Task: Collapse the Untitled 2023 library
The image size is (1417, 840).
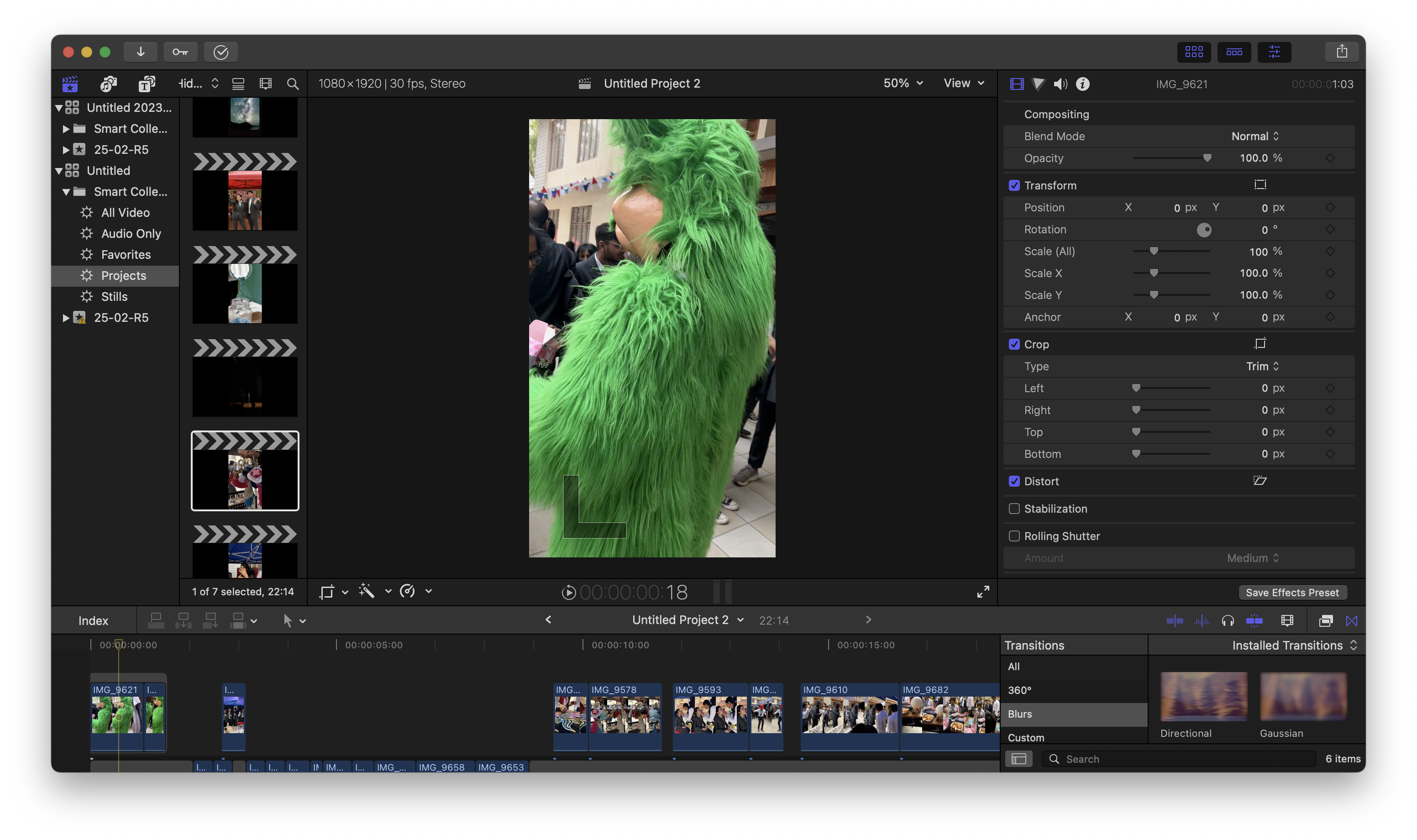Action: pyautogui.click(x=58, y=108)
